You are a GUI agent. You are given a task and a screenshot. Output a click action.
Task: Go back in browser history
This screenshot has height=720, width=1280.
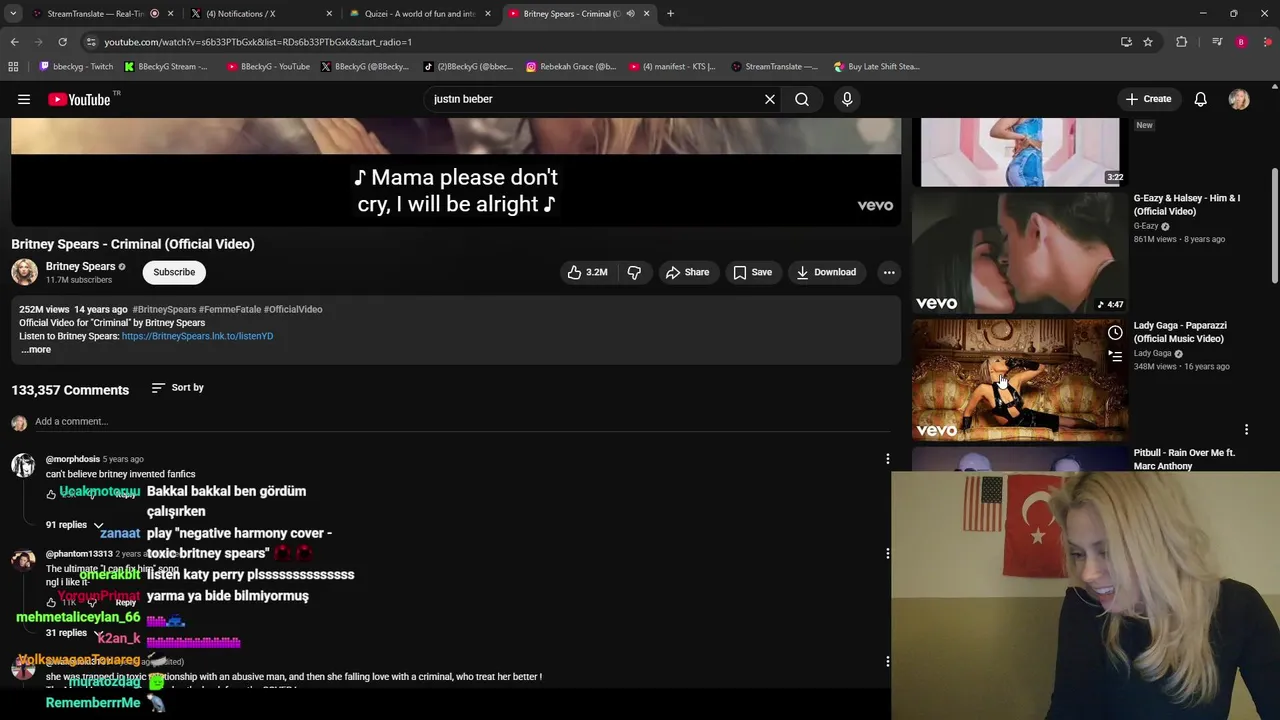point(14,42)
